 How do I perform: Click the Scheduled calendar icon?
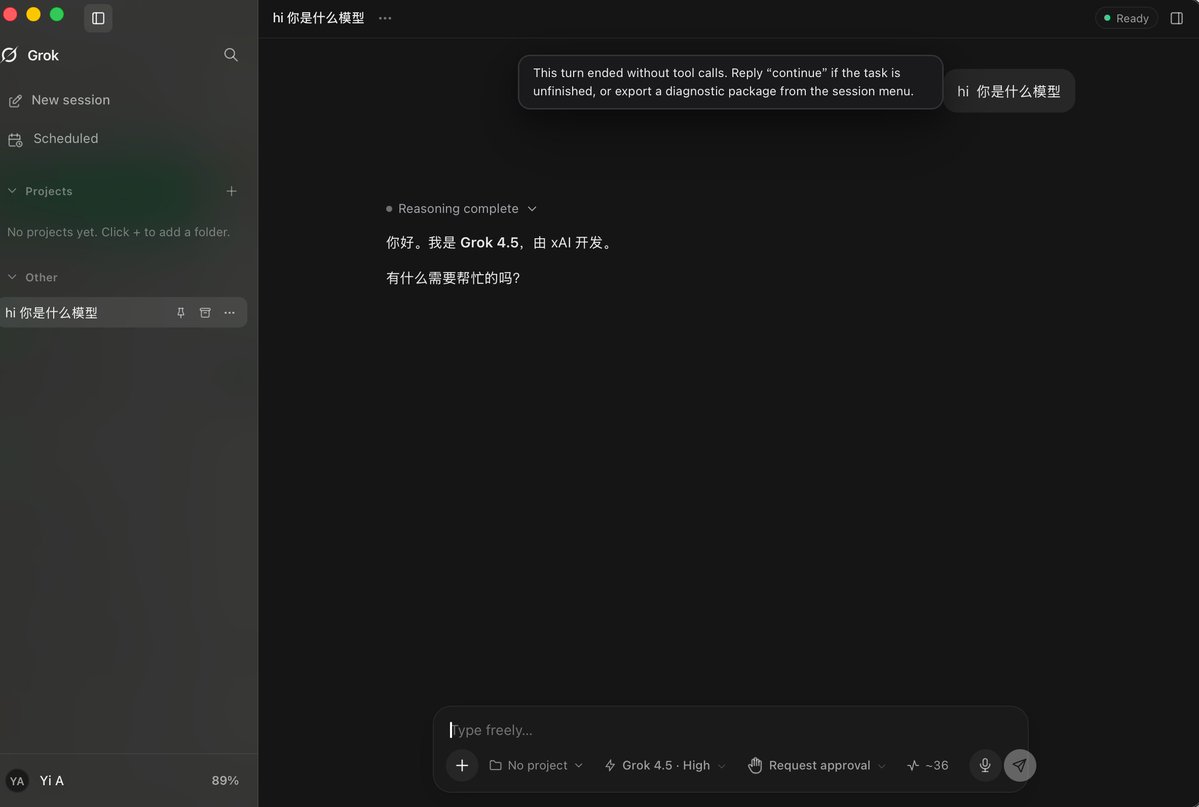pyautogui.click(x=15, y=139)
